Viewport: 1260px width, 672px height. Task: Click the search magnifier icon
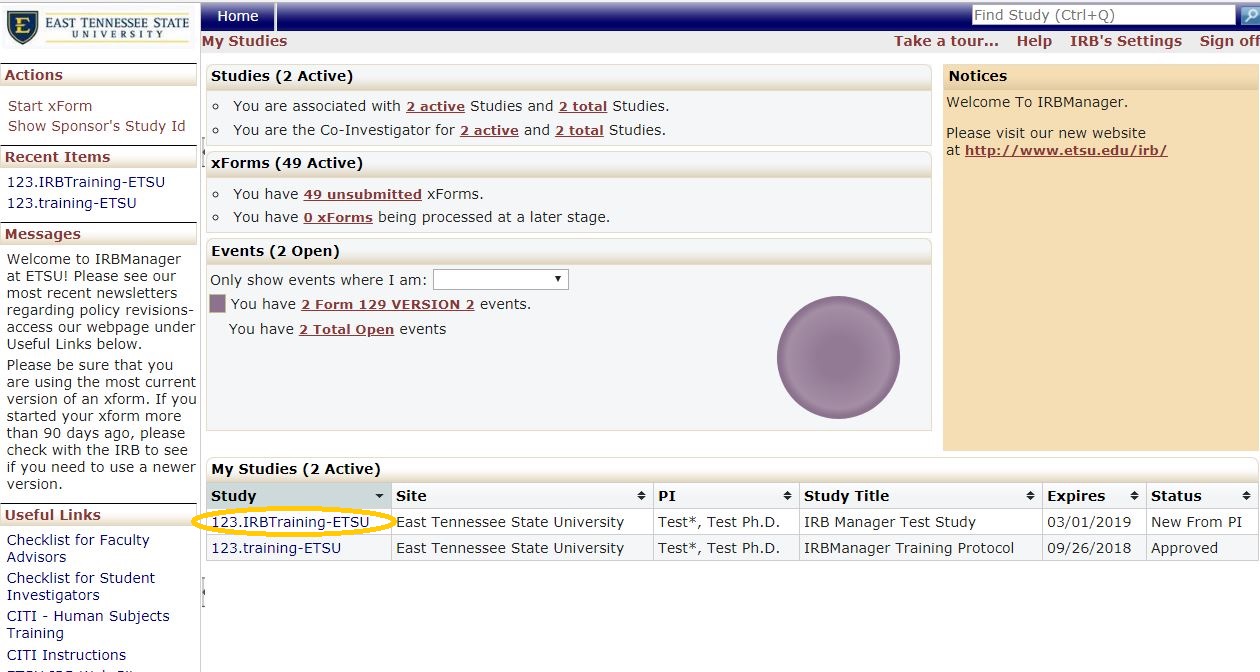1248,16
